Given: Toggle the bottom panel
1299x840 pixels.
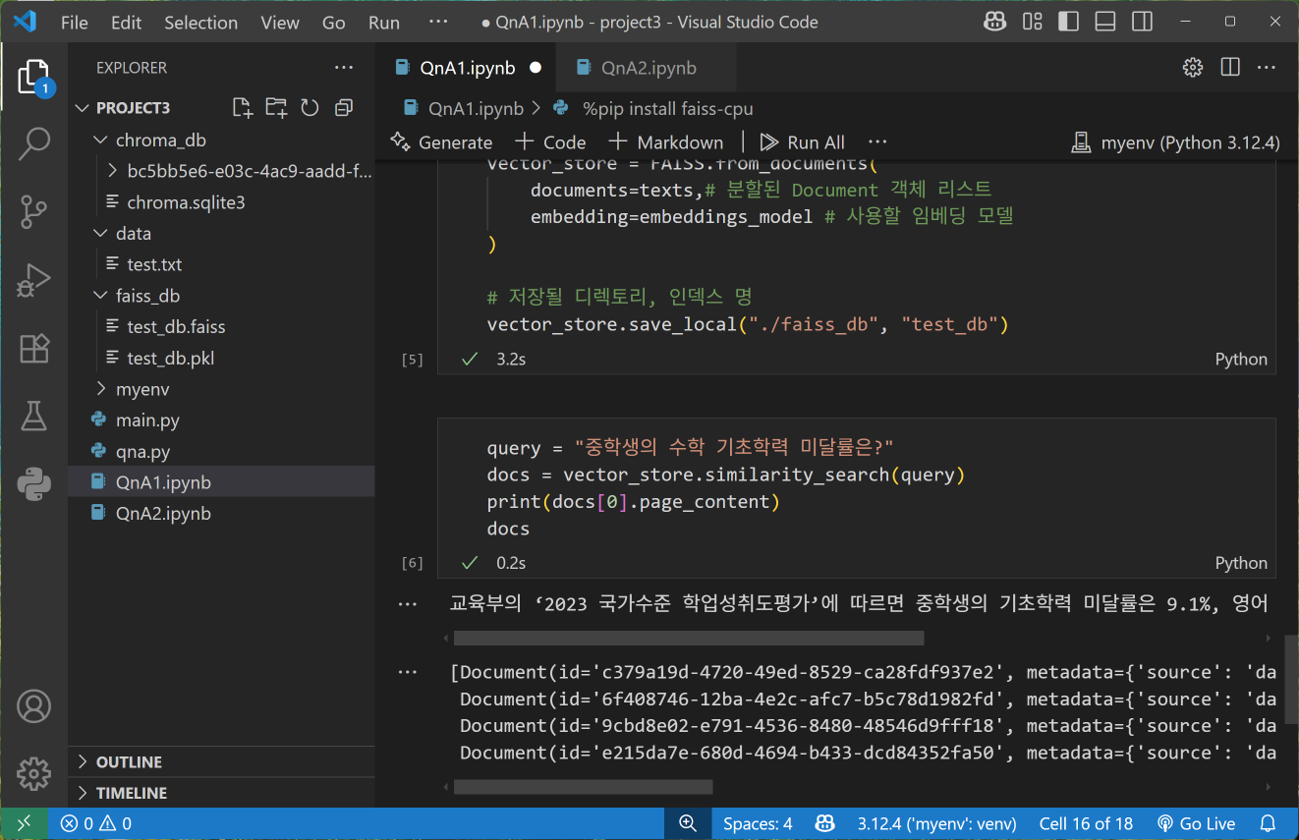Looking at the screenshot, I should tap(1105, 21).
